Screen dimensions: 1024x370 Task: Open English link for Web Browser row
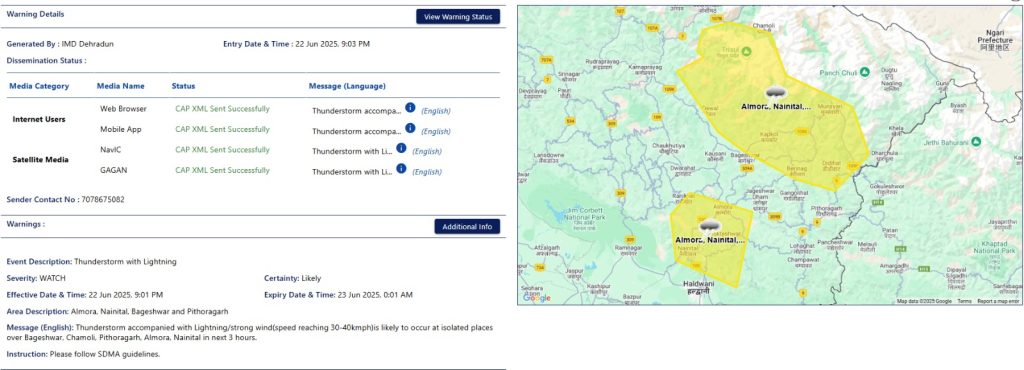pyautogui.click(x=436, y=111)
